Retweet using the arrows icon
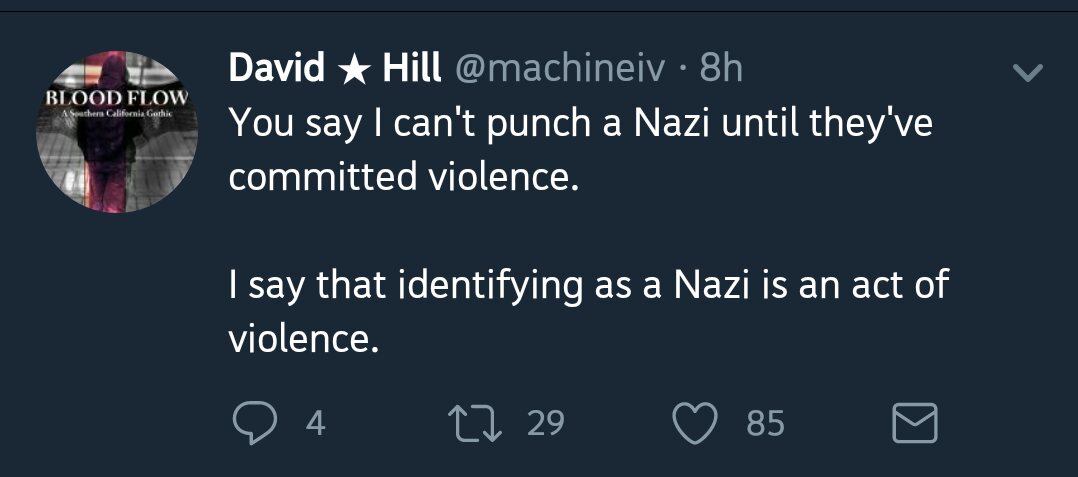Viewport: 1078px width, 477px height. (474, 423)
